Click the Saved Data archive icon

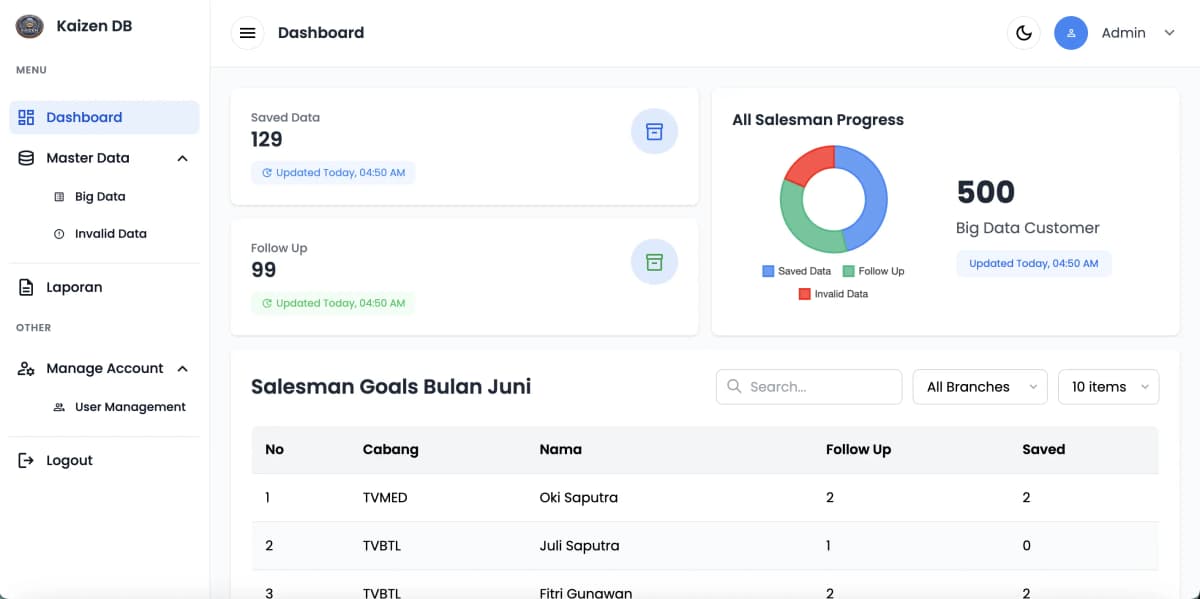pyautogui.click(x=654, y=132)
